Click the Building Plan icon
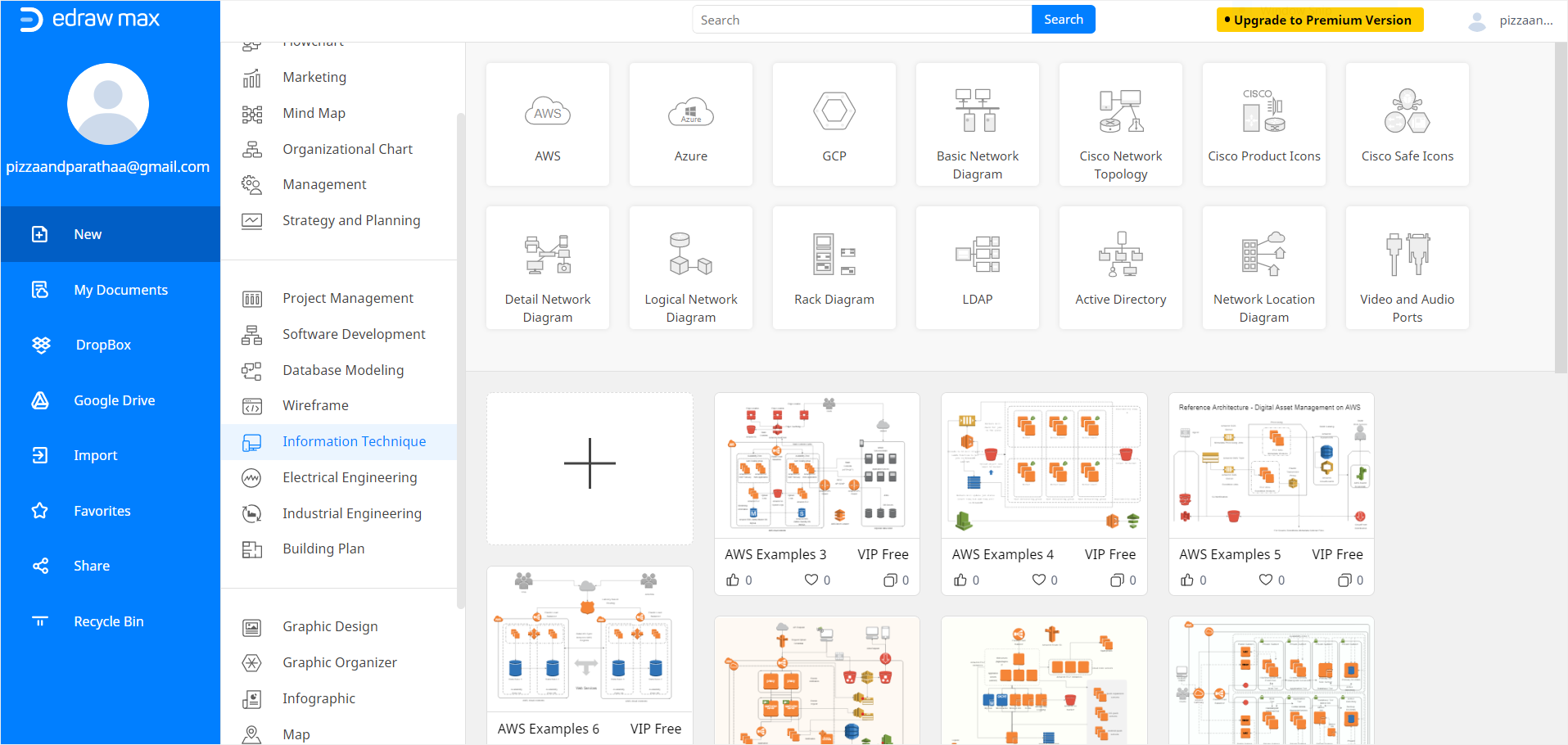This screenshot has height=745, width=1568. click(251, 549)
